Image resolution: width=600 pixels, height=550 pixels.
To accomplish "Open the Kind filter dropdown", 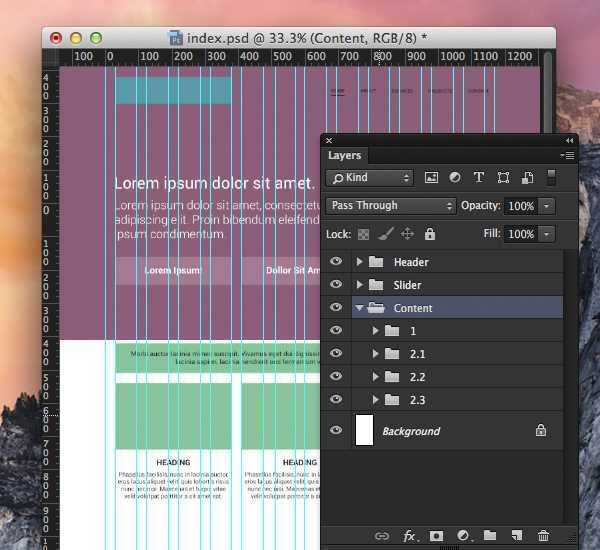I will click(370, 178).
